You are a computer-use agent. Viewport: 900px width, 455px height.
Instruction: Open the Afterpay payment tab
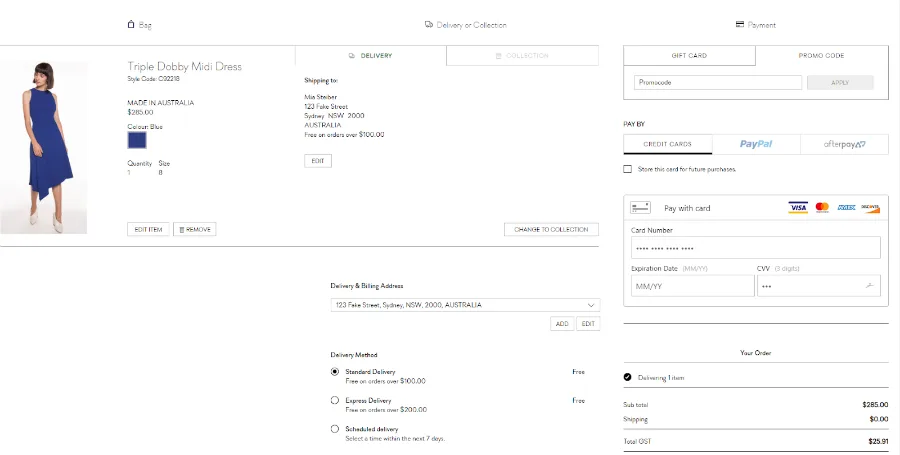[x=844, y=144]
